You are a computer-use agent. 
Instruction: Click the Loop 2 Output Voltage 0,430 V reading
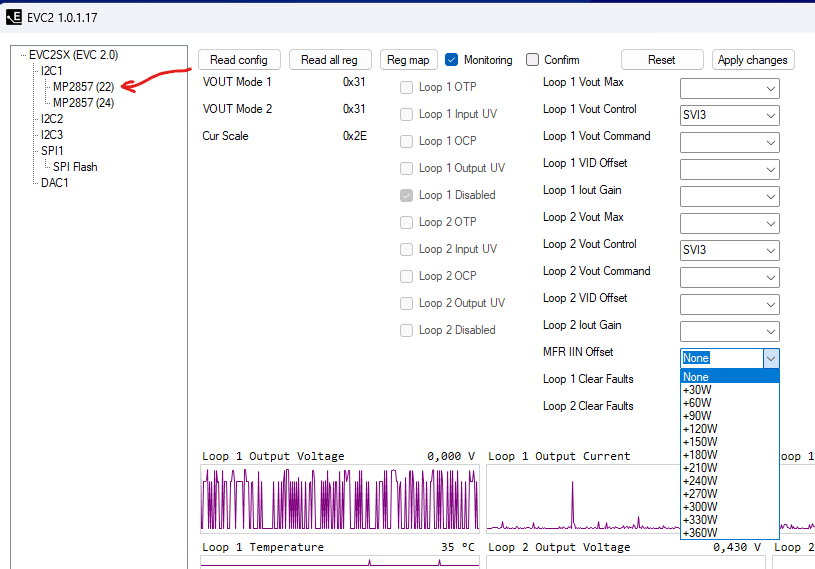[x=737, y=547]
